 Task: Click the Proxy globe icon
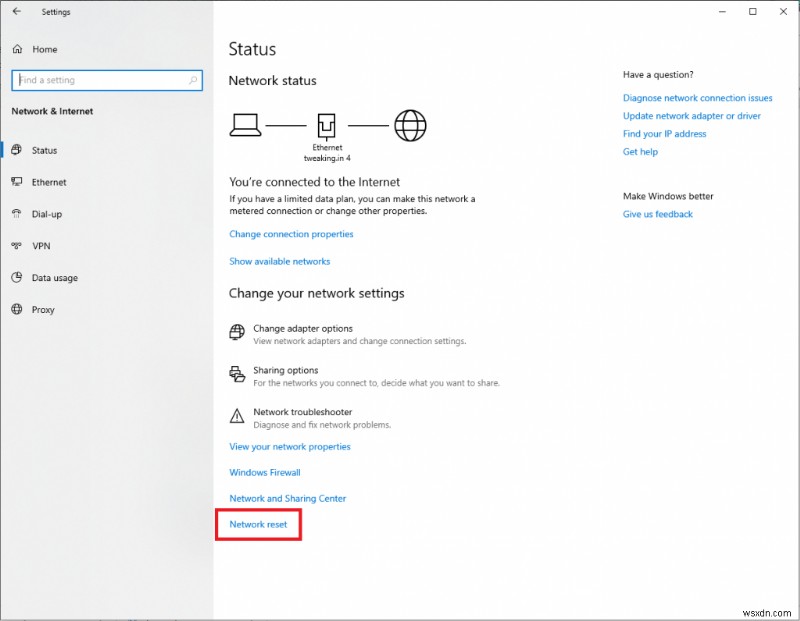pos(17,309)
